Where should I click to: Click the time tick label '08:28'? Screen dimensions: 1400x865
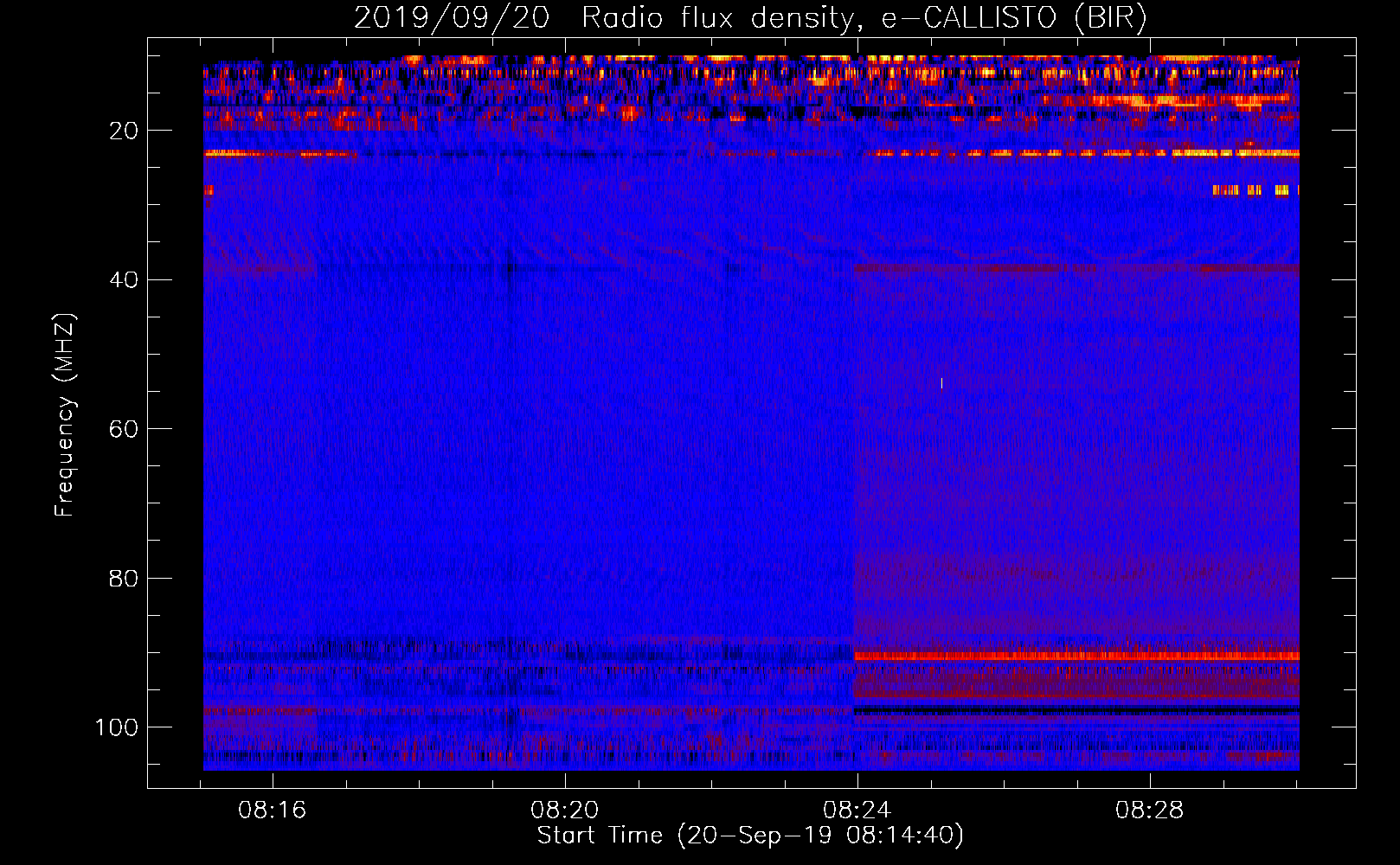pos(1150,811)
